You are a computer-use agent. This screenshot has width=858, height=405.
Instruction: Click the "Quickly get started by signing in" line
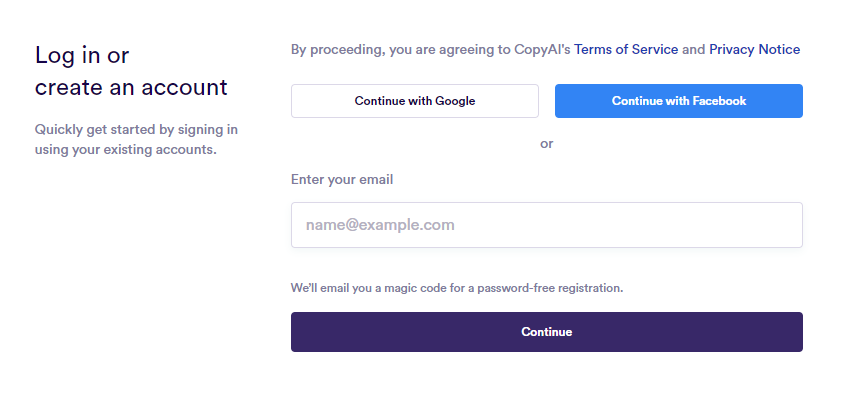tap(136, 130)
